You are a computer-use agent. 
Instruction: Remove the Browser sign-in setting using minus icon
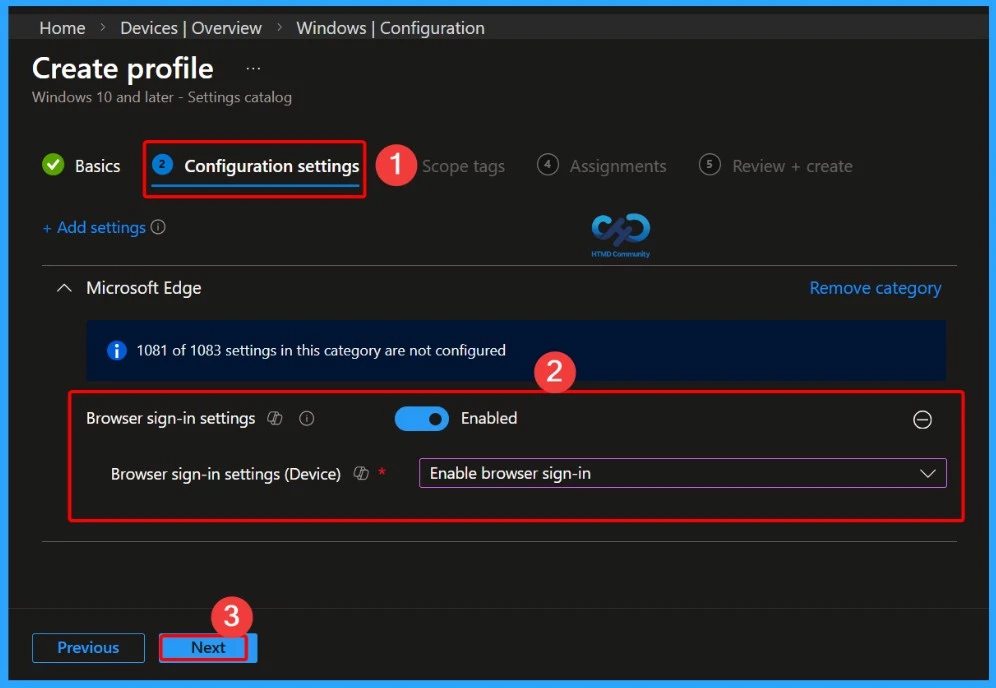(923, 420)
